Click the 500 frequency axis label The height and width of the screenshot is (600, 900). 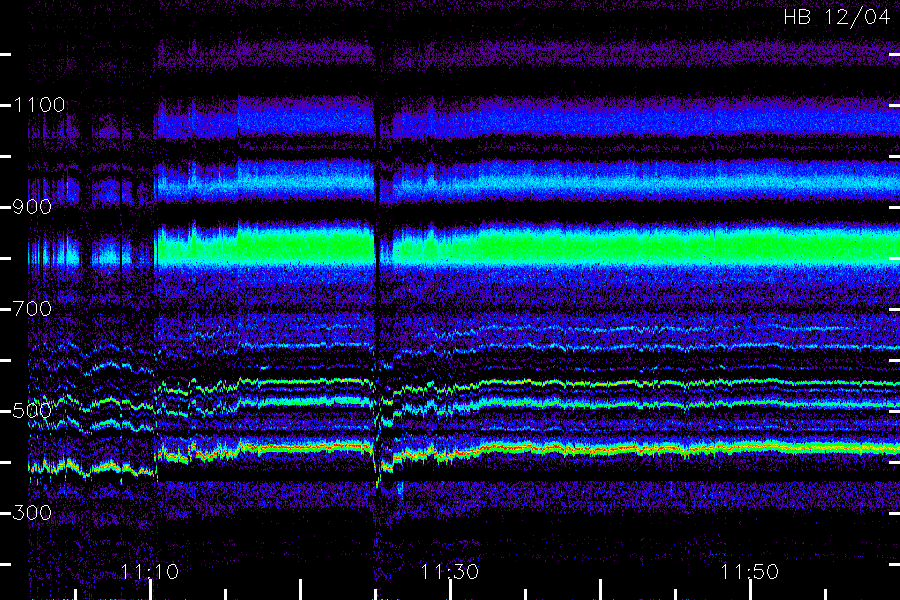tap(32, 411)
